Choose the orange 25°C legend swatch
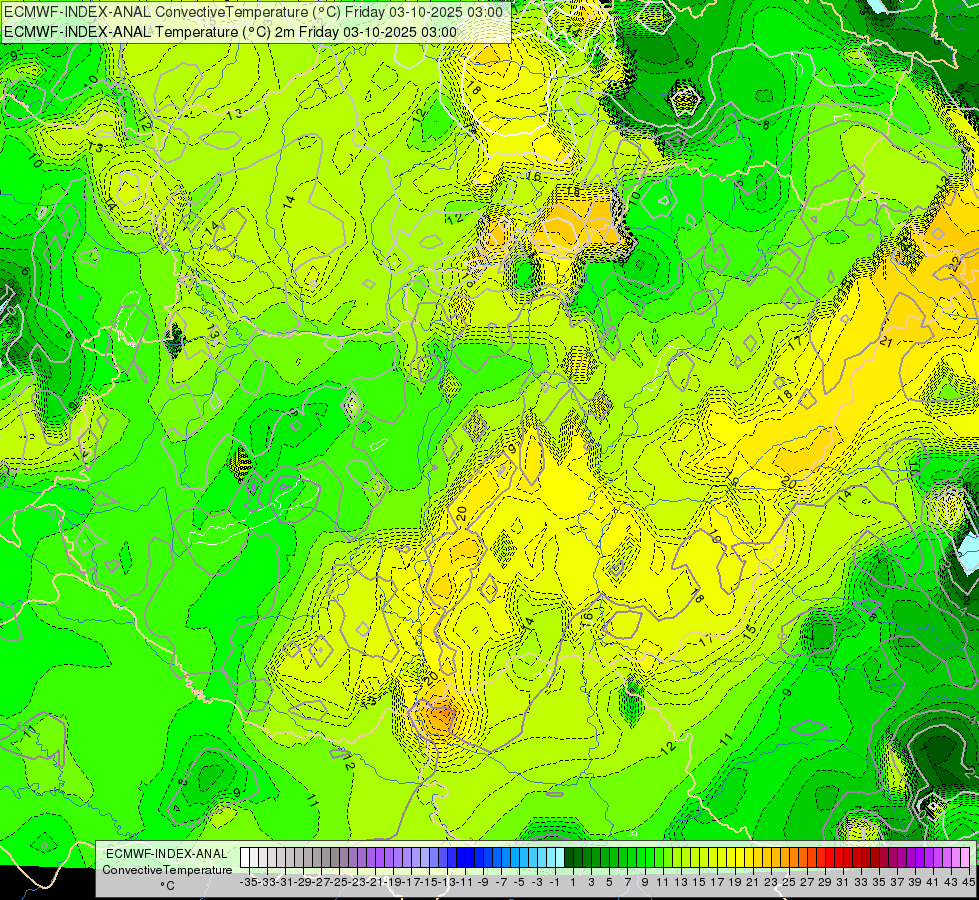This screenshot has height=900, width=979. (785, 858)
